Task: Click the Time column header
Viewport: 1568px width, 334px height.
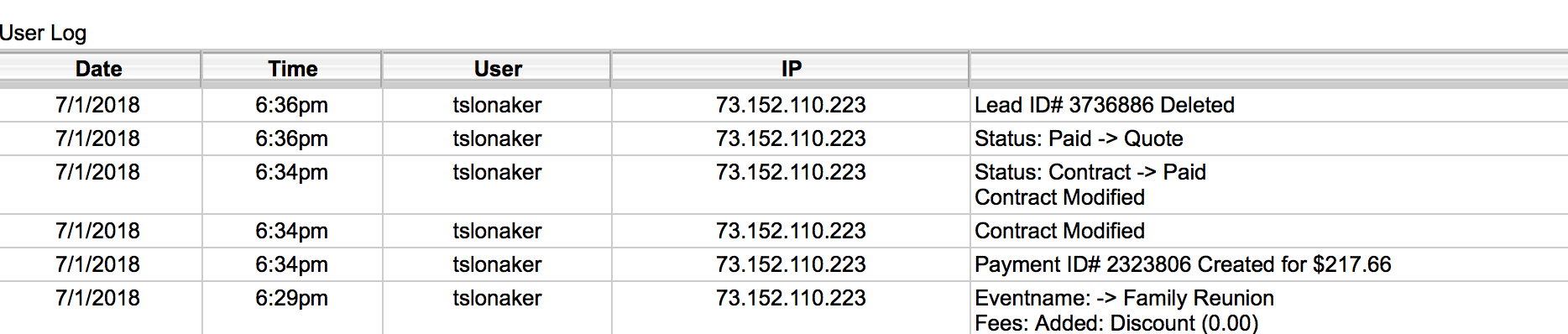Action: click(292, 69)
